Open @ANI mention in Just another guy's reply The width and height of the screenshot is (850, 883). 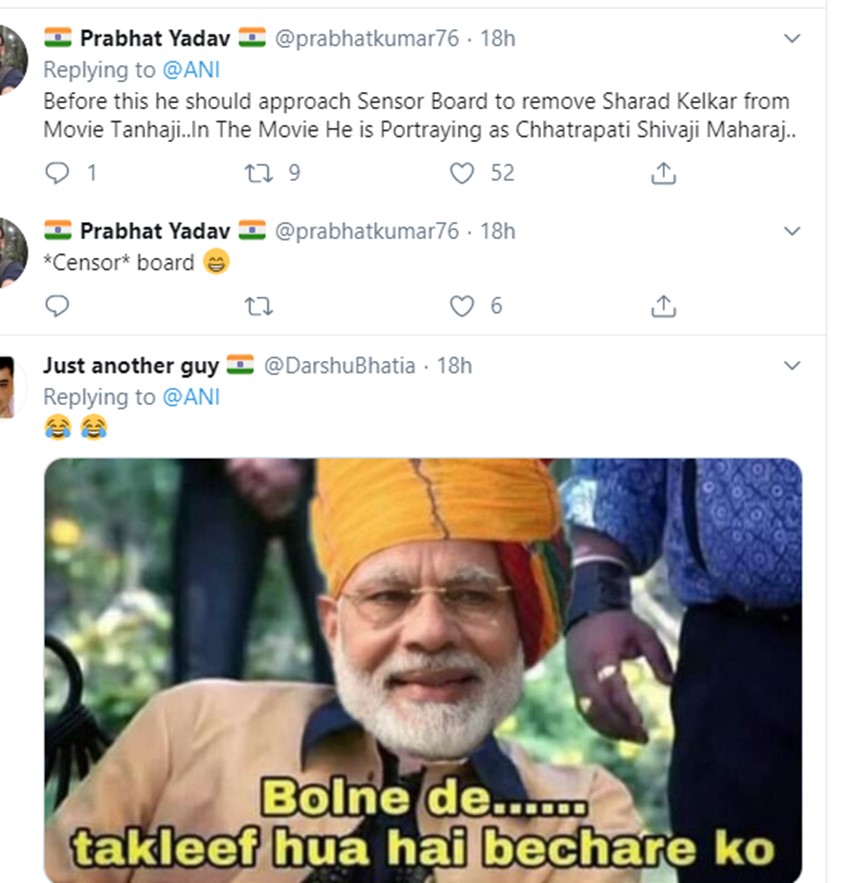click(190, 397)
